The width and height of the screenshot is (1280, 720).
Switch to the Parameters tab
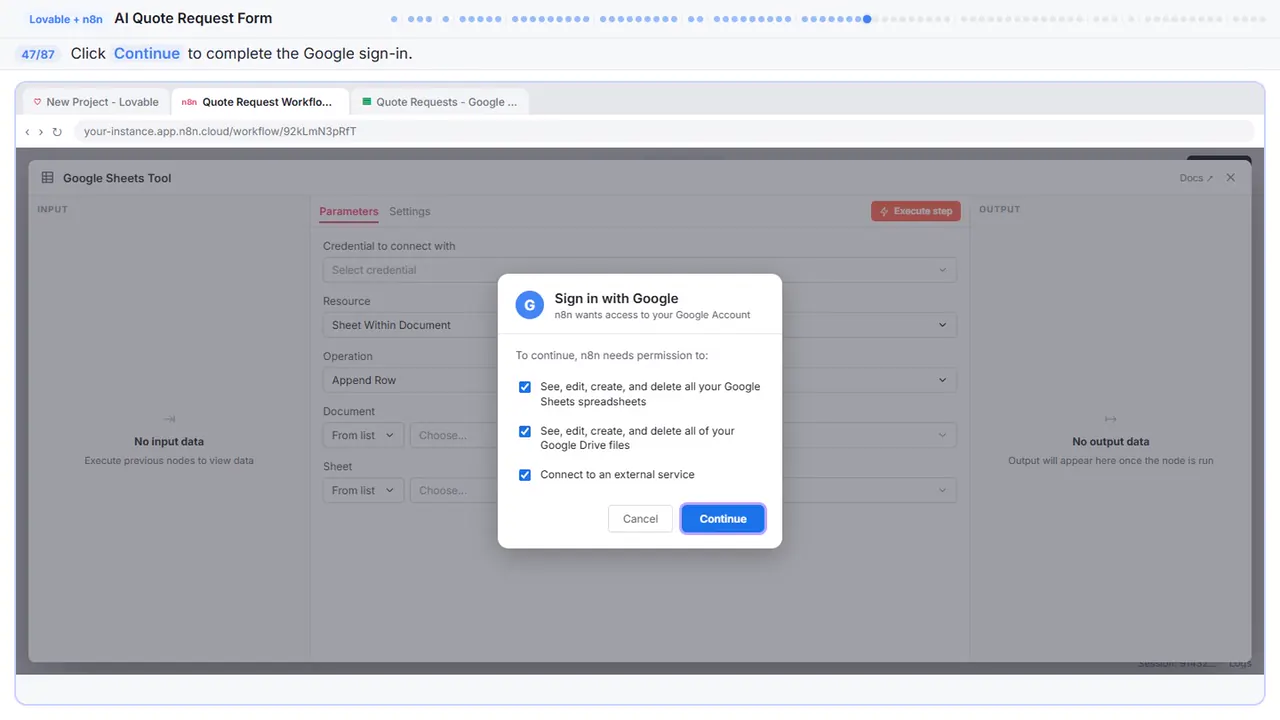click(349, 211)
